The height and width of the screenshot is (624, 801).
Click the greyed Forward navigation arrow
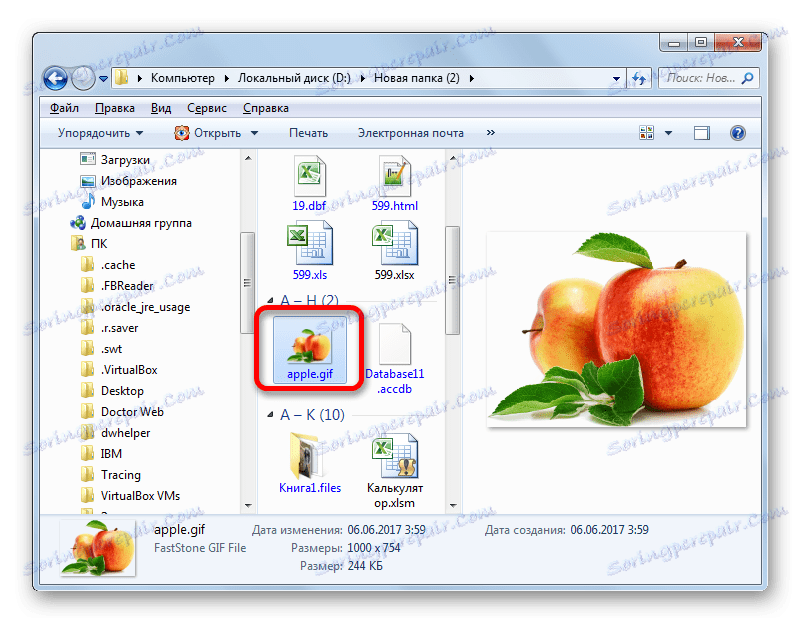point(82,79)
